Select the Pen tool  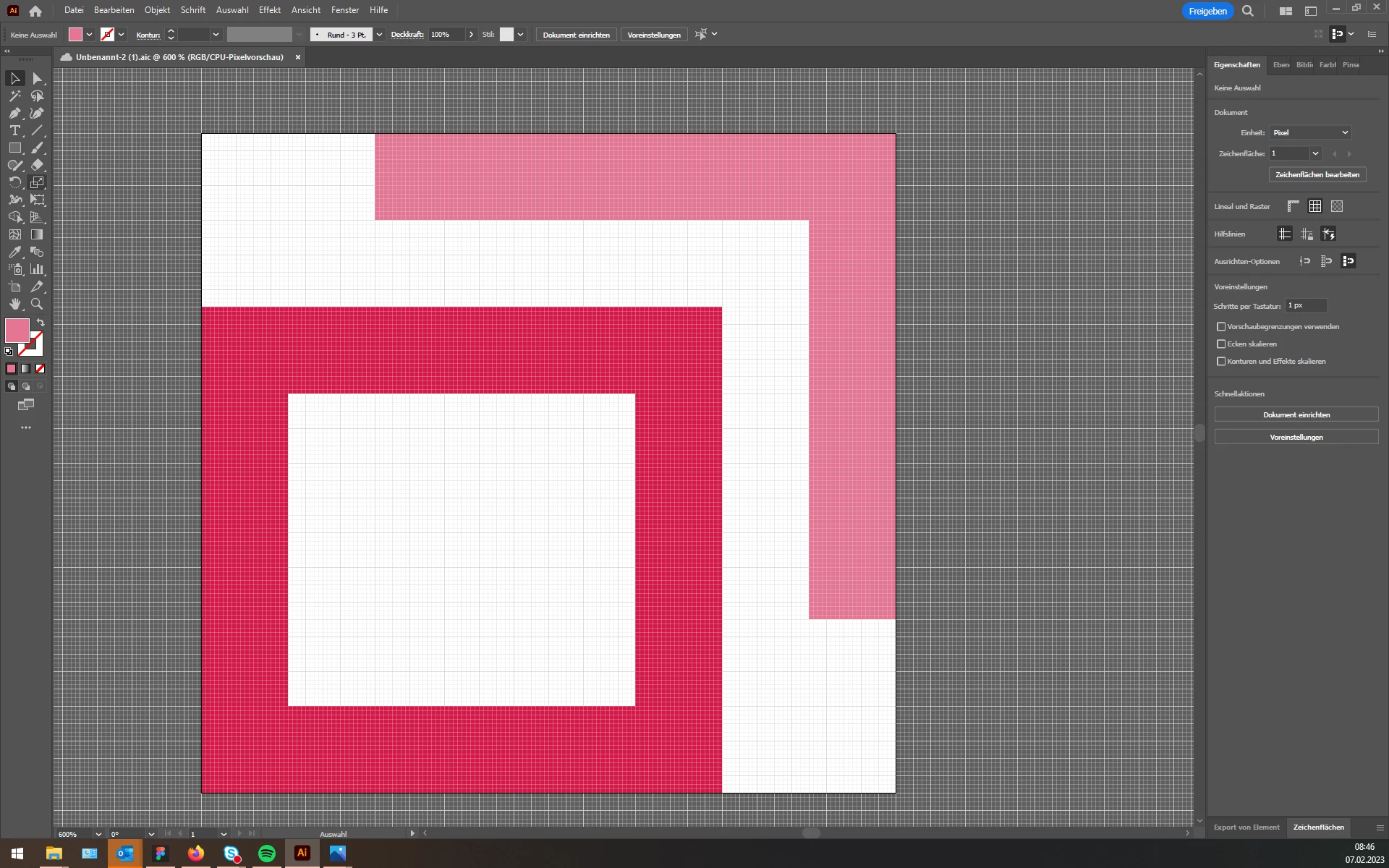pos(15,113)
